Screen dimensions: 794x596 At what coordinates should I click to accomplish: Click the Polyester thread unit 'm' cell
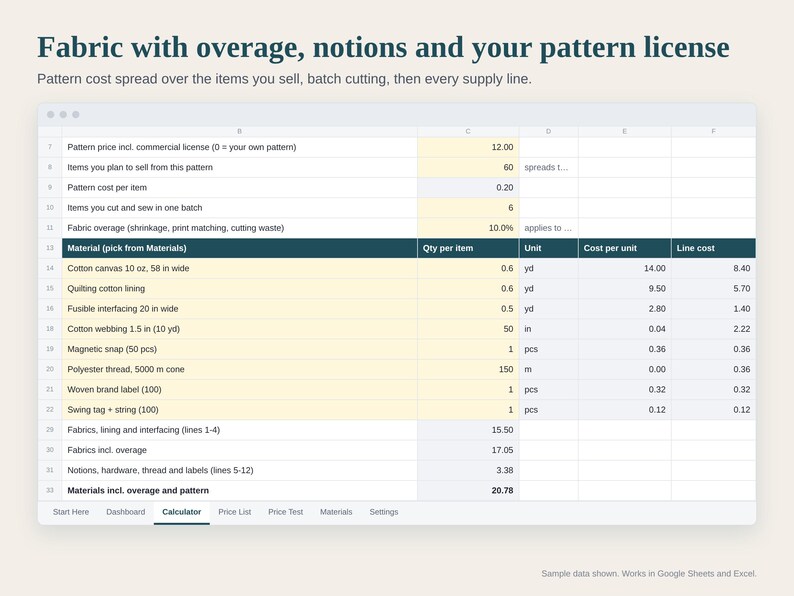(x=548, y=370)
